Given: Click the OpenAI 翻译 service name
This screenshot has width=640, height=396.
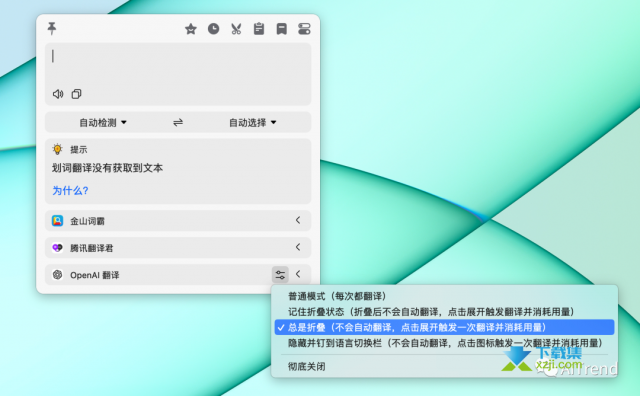Looking at the screenshot, I should click(95, 275).
